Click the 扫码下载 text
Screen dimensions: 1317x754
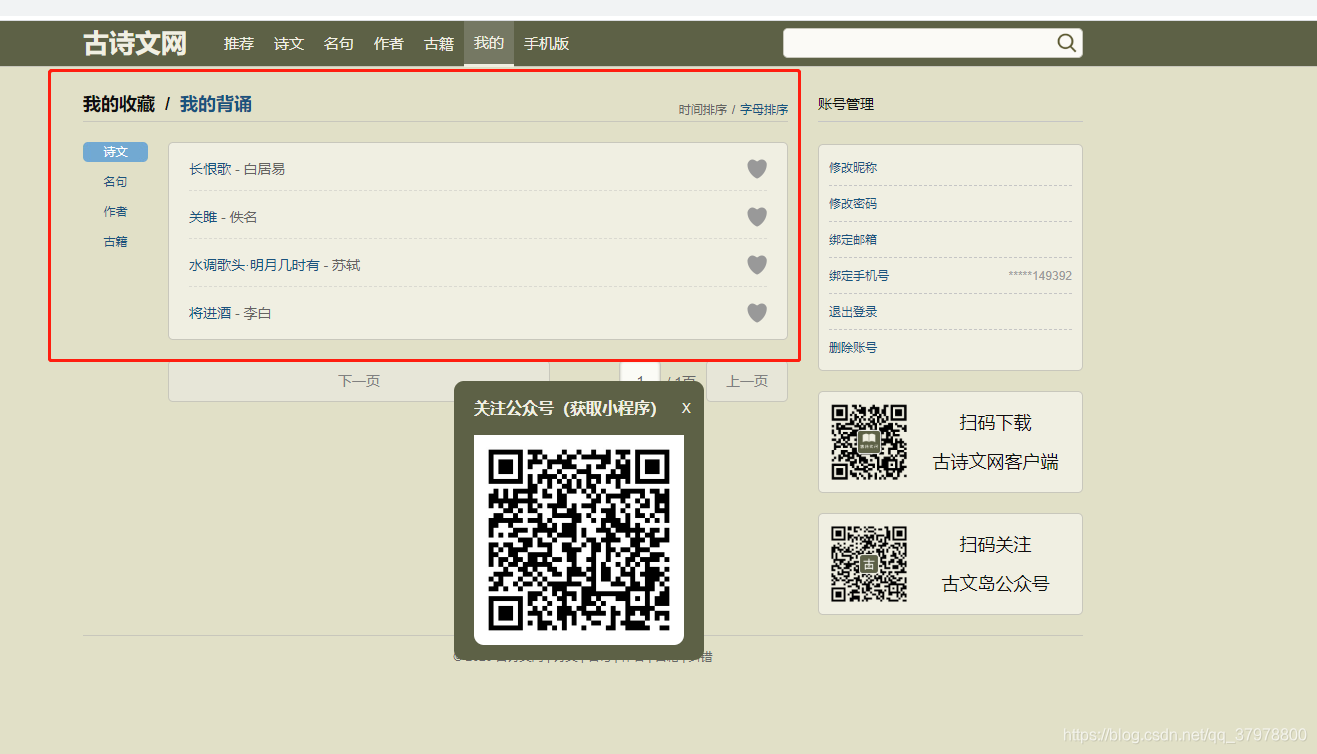pyautogui.click(x=995, y=423)
